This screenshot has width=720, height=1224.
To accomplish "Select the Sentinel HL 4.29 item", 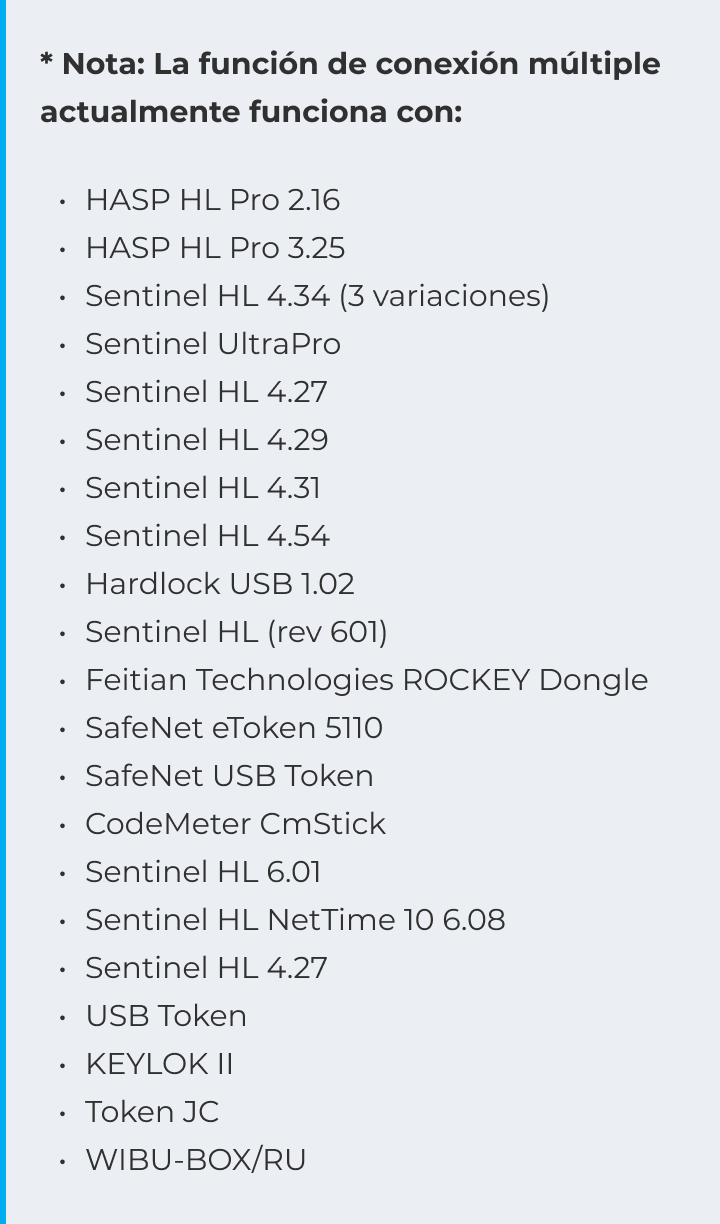I will [207, 440].
